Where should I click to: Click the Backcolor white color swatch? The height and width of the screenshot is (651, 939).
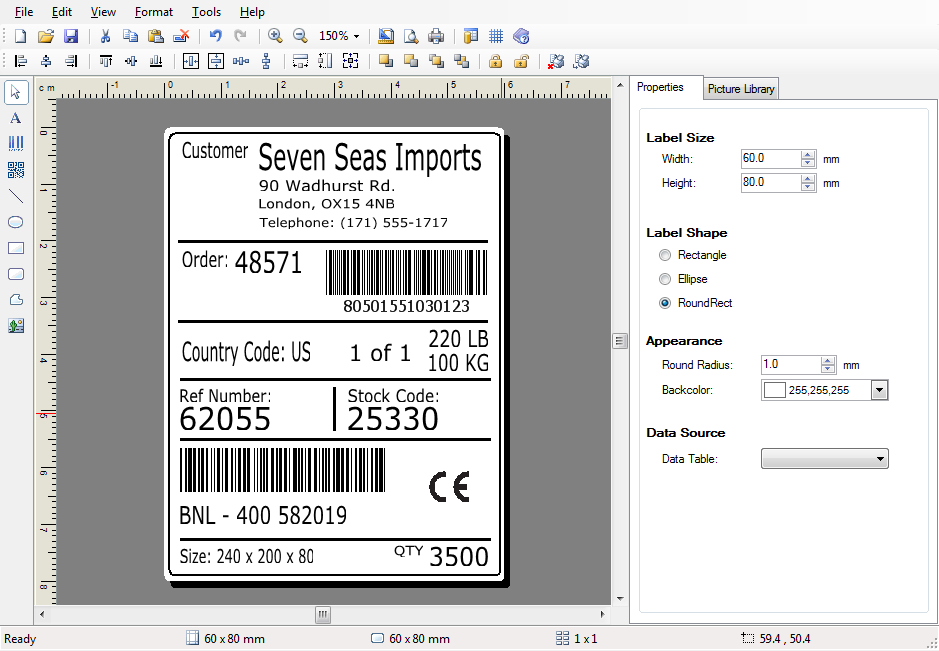pos(774,390)
